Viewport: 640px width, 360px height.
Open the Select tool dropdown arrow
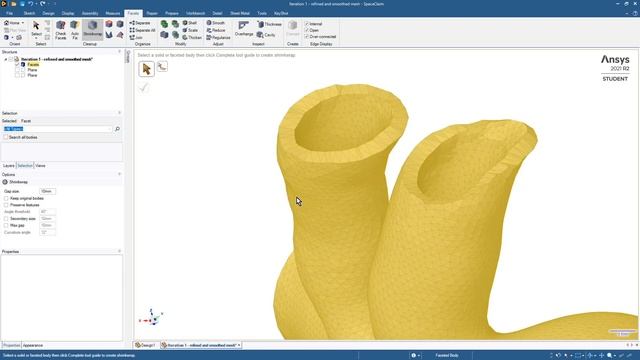(36, 38)
